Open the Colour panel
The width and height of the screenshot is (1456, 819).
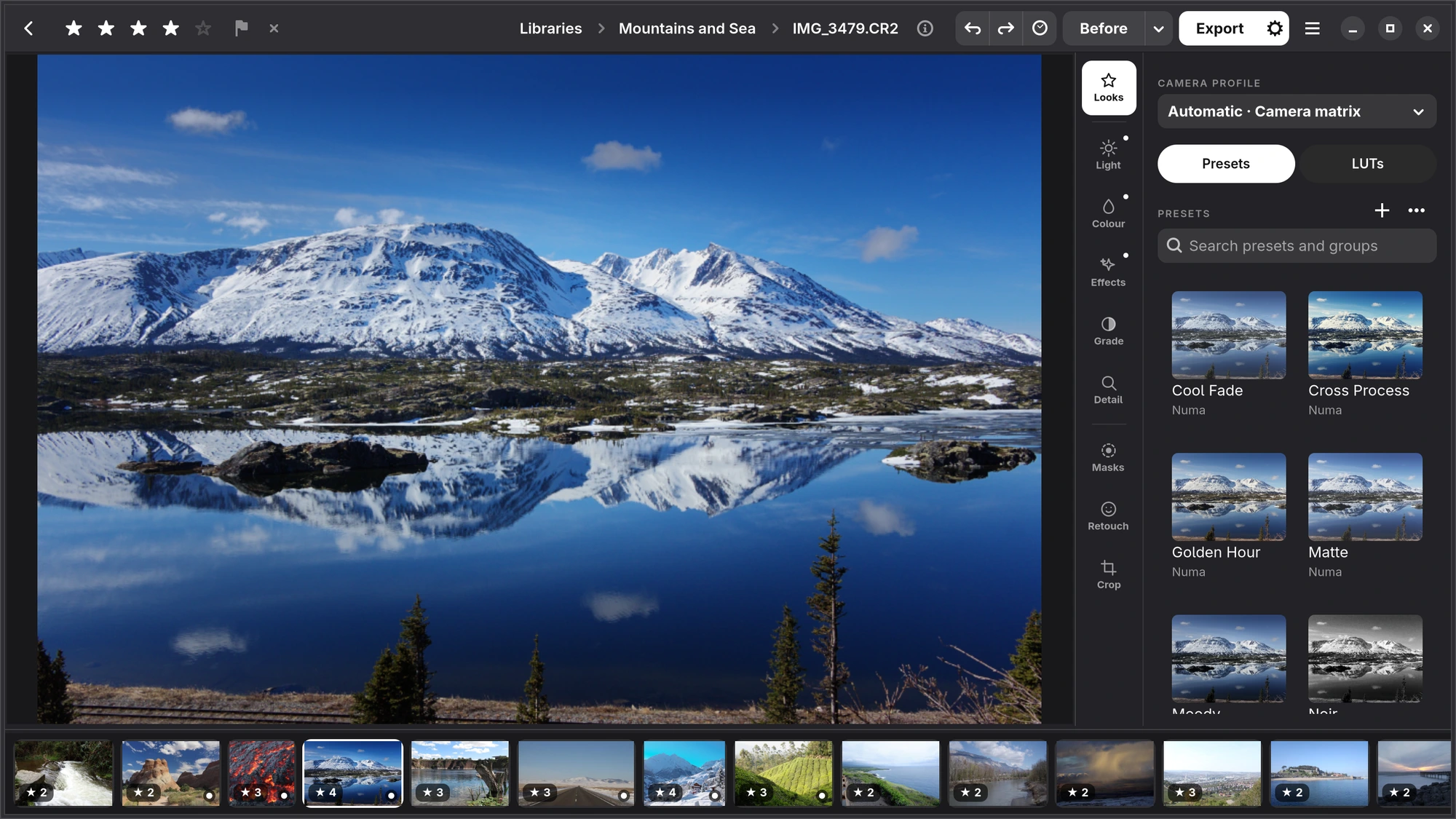pos(1108,213)
